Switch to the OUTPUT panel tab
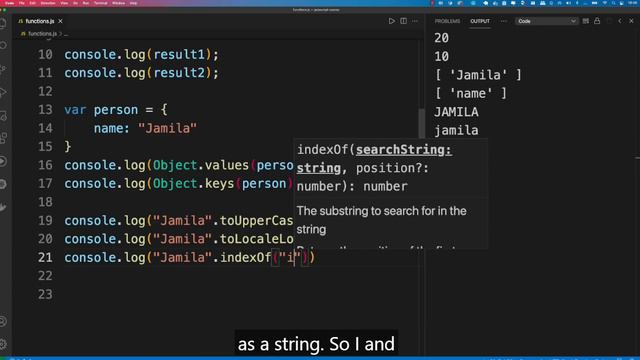 click(x=480, y=21)
